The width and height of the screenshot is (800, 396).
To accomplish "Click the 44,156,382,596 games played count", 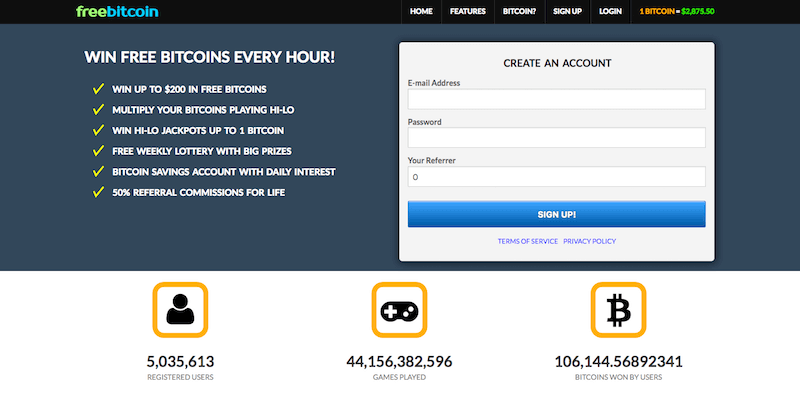I will tap(399, 362).
